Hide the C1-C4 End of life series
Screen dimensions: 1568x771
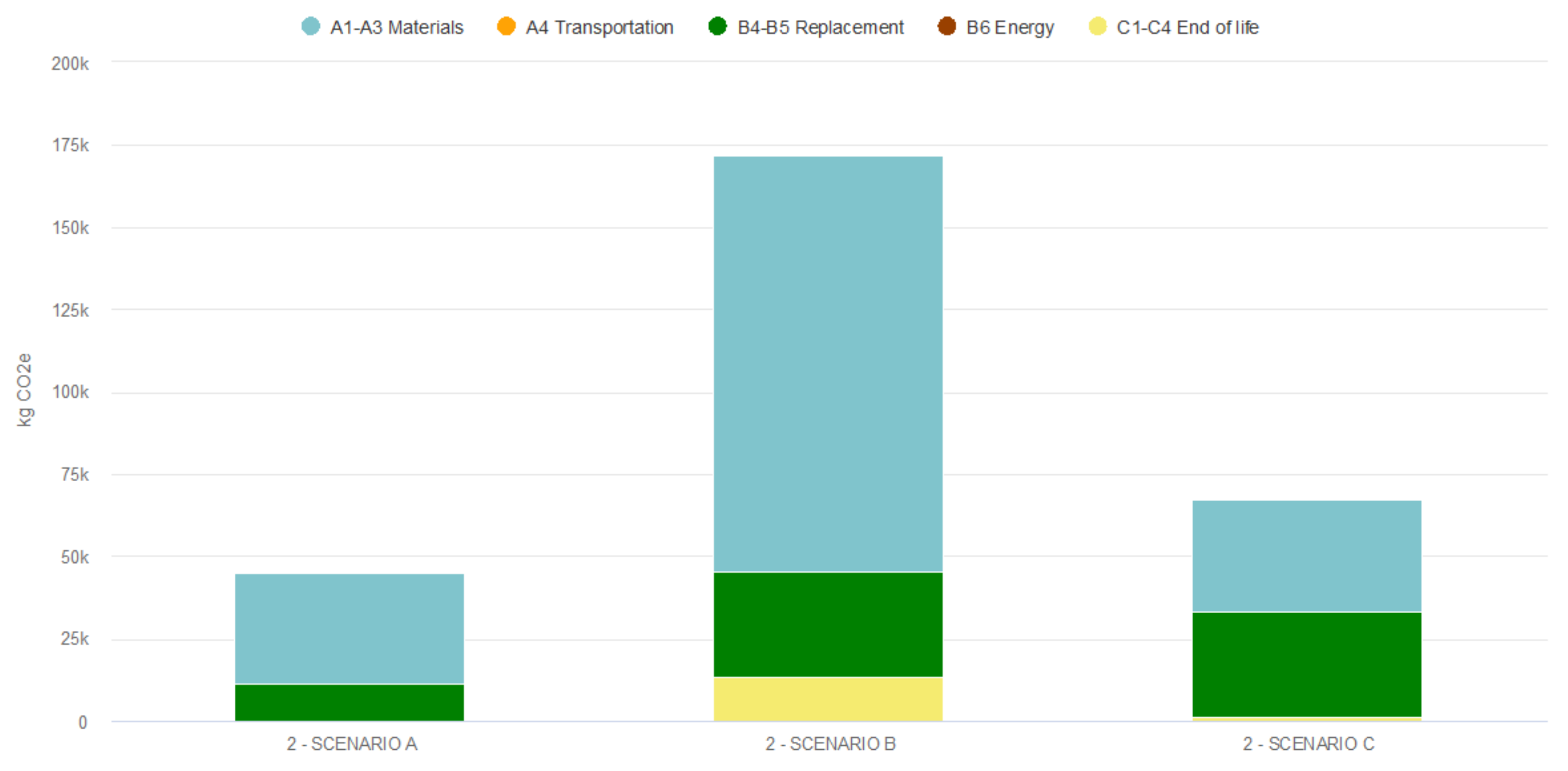point(1187,27)
